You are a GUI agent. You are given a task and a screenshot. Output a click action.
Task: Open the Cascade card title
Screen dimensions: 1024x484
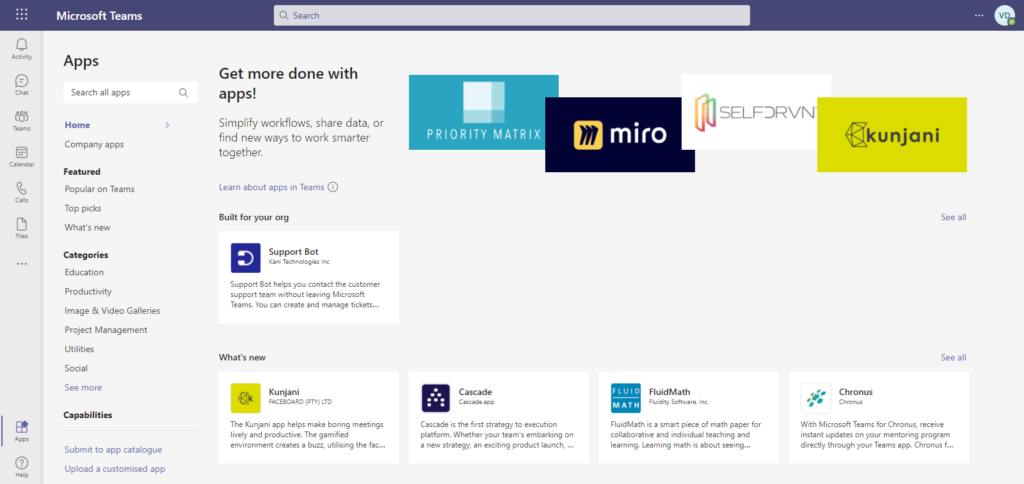click(475, 392)
